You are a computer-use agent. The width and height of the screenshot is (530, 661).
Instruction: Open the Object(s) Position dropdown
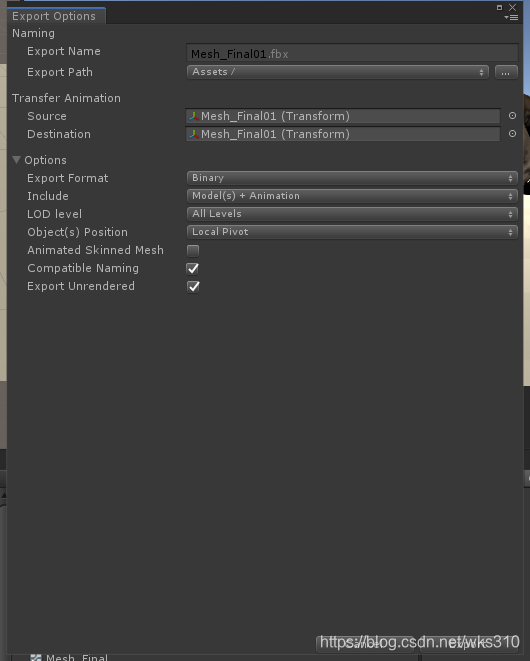click(352, 232)
